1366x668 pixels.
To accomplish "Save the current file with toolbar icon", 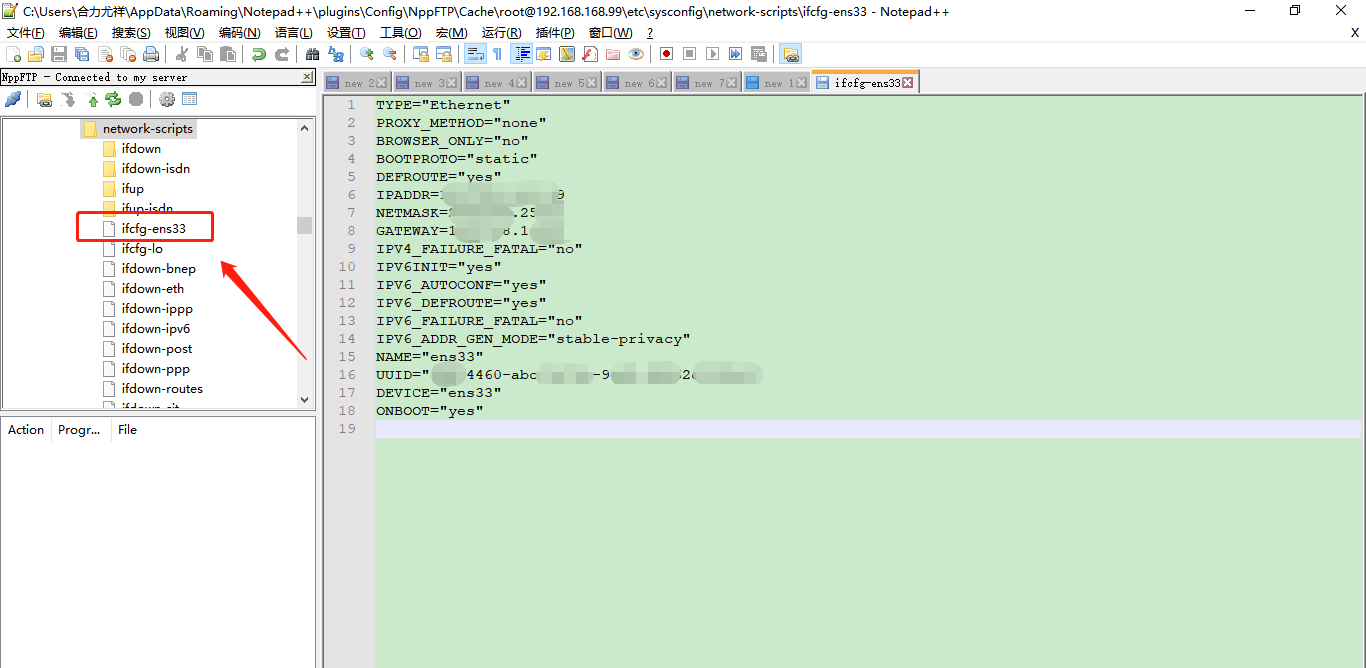I will [59, 54].
